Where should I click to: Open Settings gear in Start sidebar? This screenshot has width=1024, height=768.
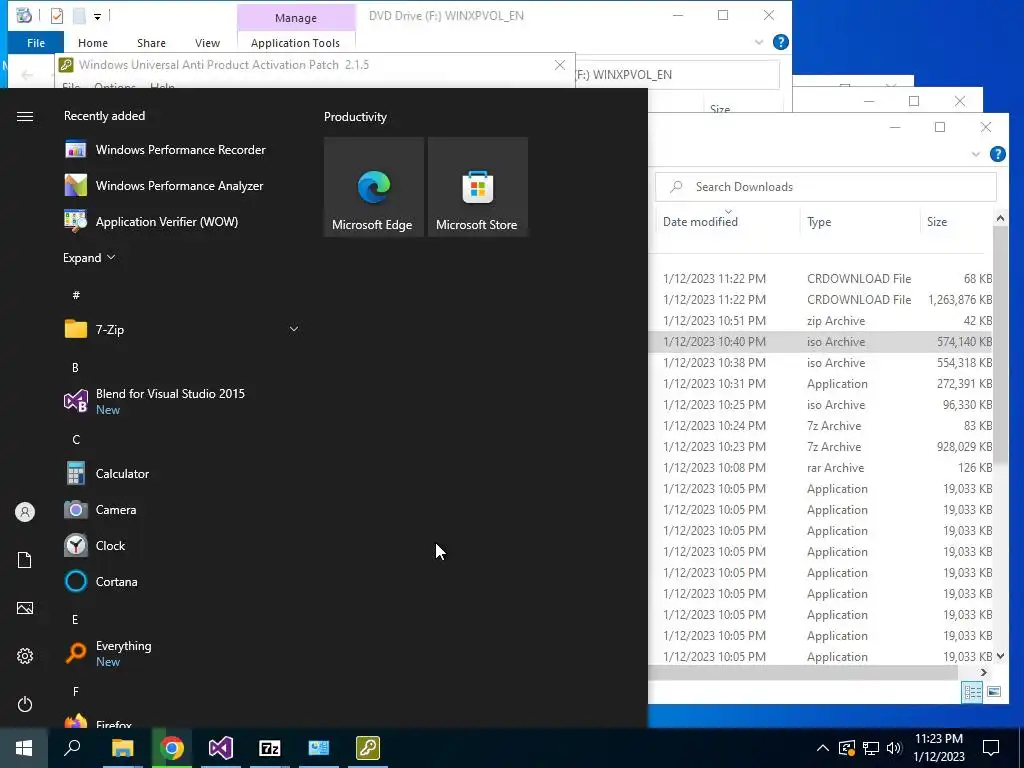25,656
